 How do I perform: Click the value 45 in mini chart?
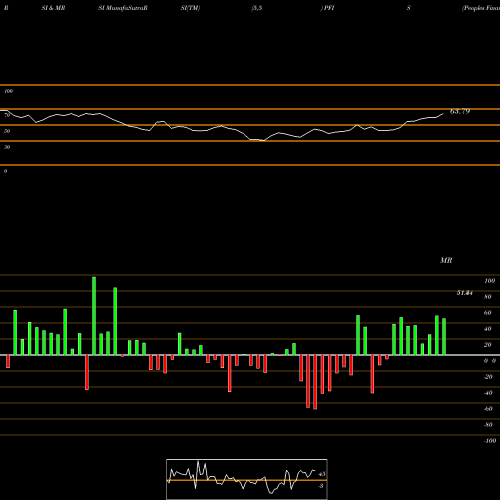322,474
